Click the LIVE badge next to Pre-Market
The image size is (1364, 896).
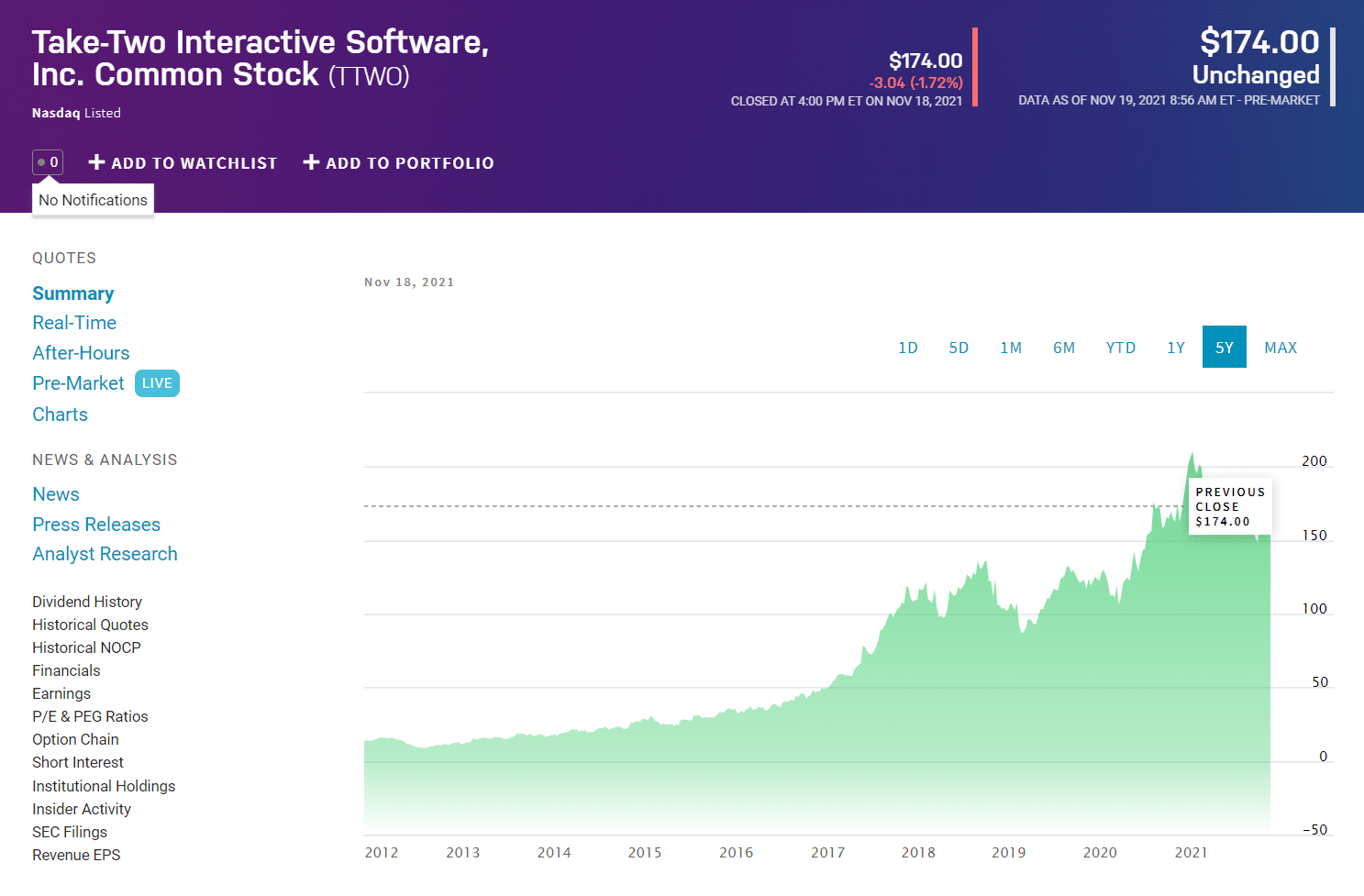157,383
